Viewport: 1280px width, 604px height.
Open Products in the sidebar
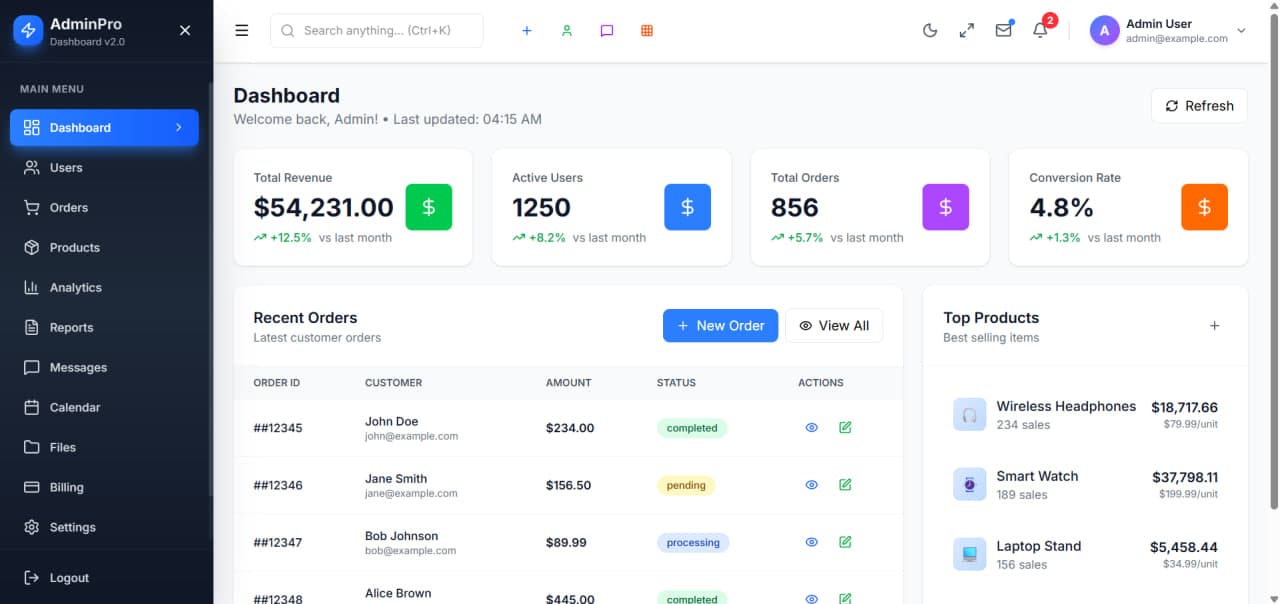coord(104,248)
